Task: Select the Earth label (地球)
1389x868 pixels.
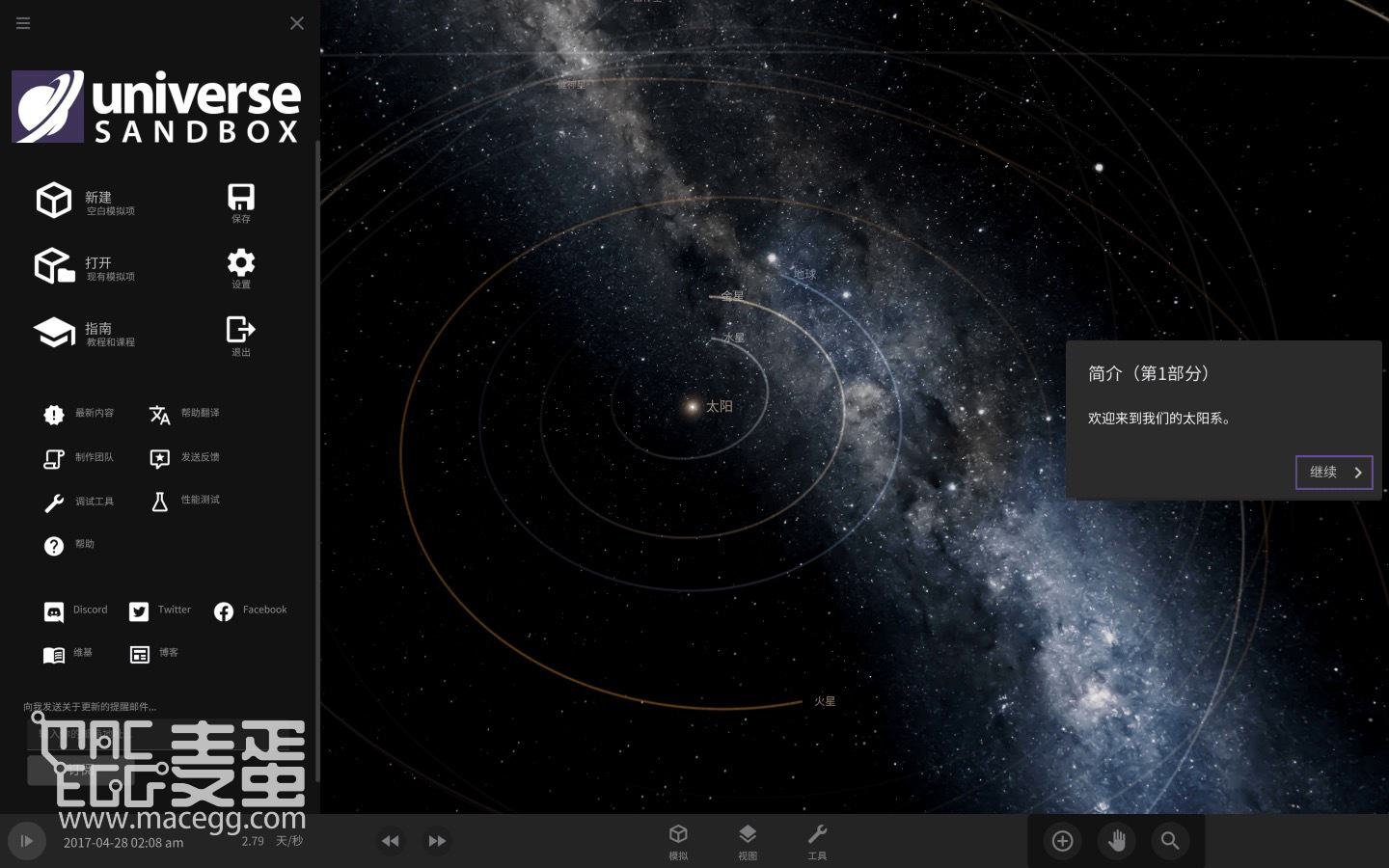Action: pos(804,274)
